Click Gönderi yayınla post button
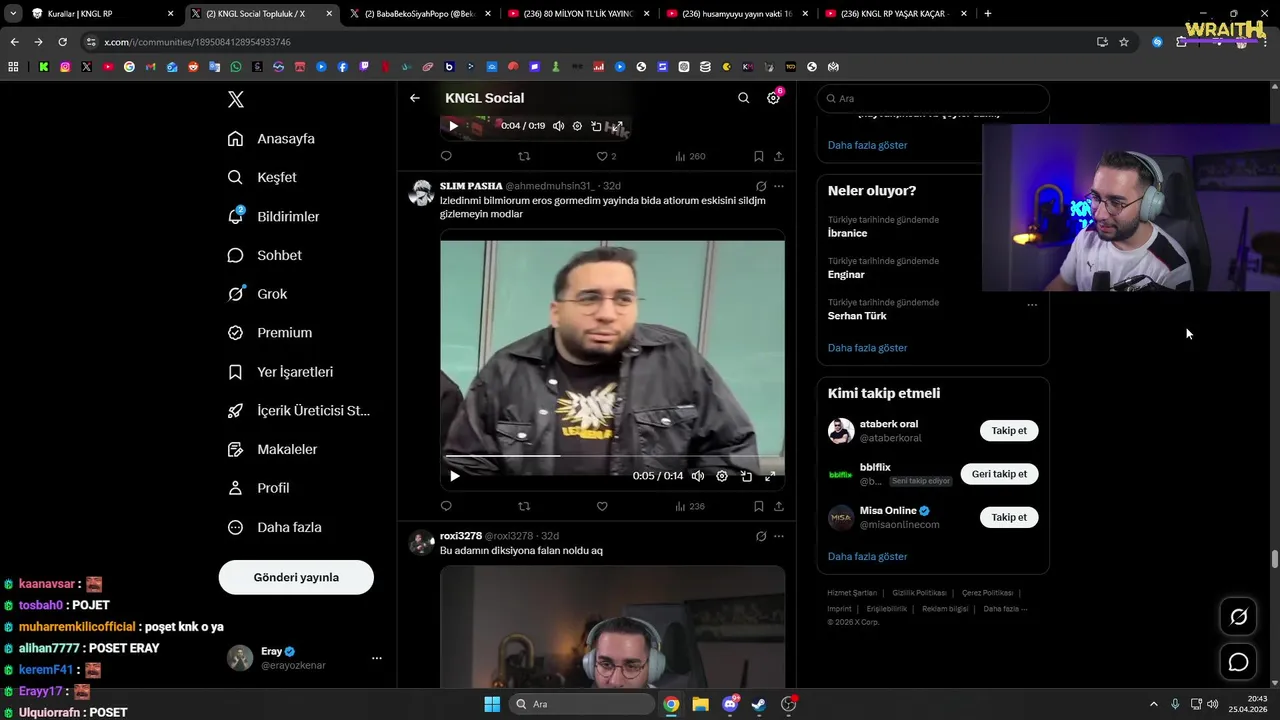The image size is (1280, 720). [296, 577]
